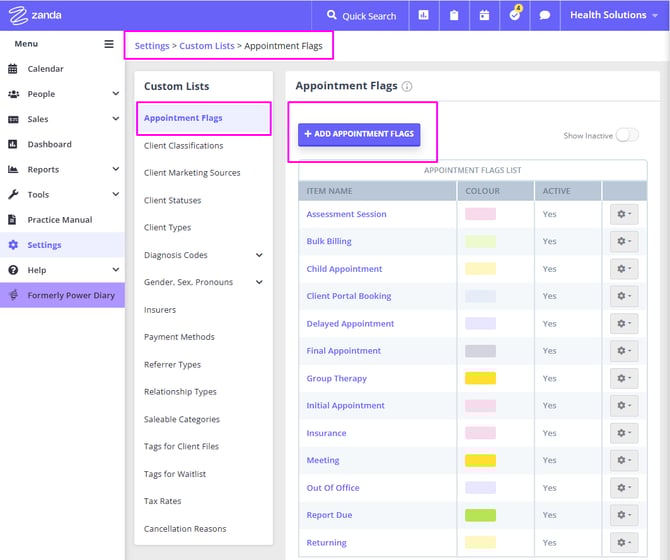Click the clipboard icon in top bar
Viewport: 670px width, 560px height.
pyautogui.click(x=454, y=15)
